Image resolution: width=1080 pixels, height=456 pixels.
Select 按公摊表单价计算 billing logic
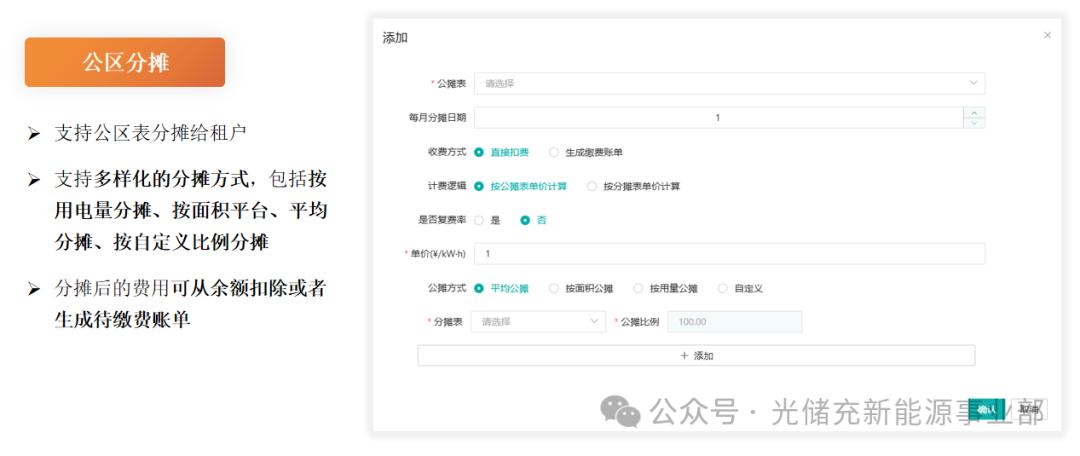pos(520,186)
